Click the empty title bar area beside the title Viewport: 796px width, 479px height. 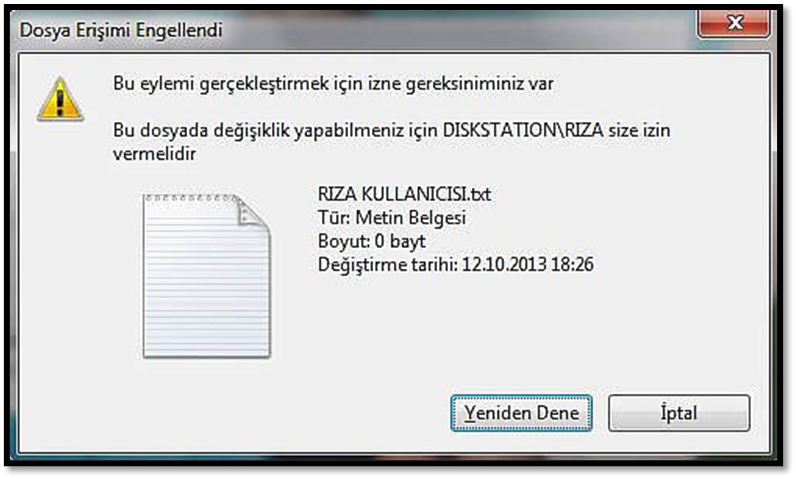tap(457, 30)
